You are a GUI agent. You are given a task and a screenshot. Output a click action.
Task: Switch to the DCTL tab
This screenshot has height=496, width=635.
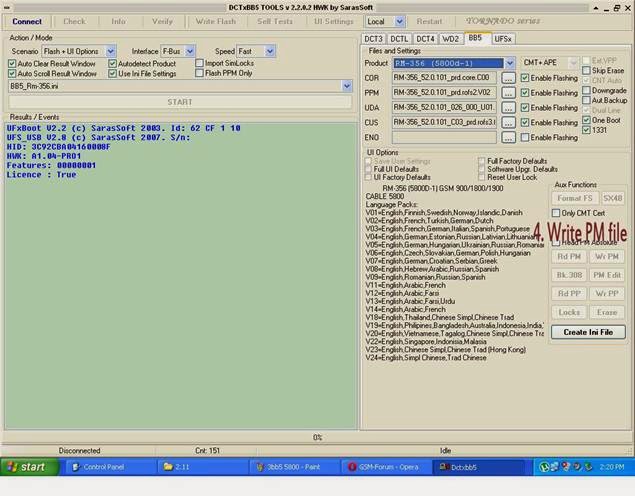click(399, 39)
